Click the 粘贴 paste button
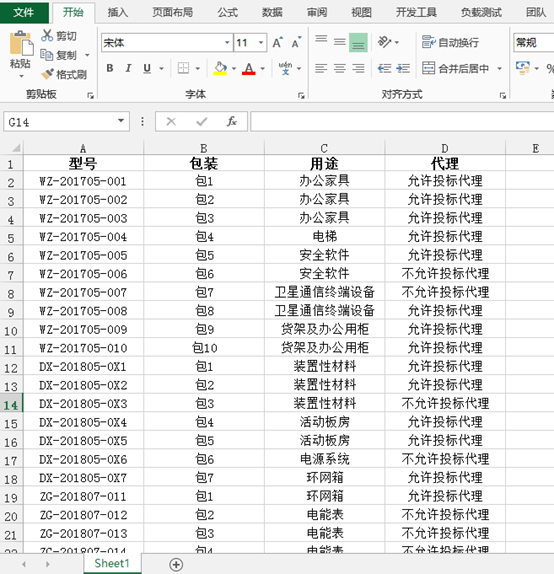554x574 pixels. 21,54
